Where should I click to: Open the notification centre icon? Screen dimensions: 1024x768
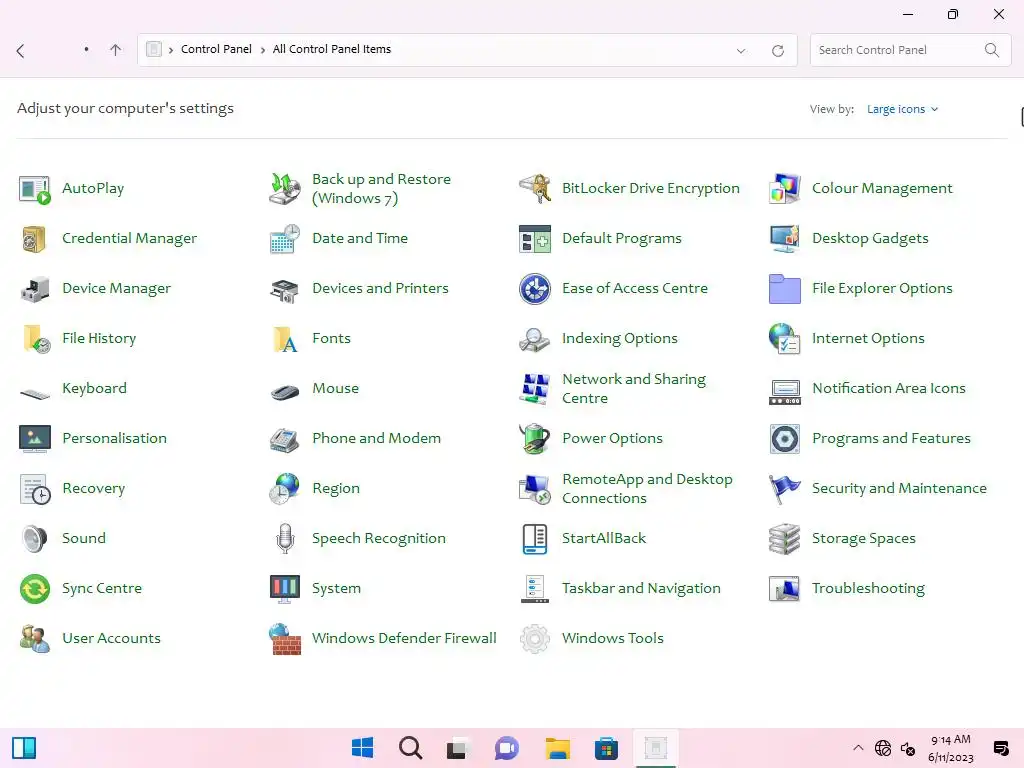pos(1000,748)
